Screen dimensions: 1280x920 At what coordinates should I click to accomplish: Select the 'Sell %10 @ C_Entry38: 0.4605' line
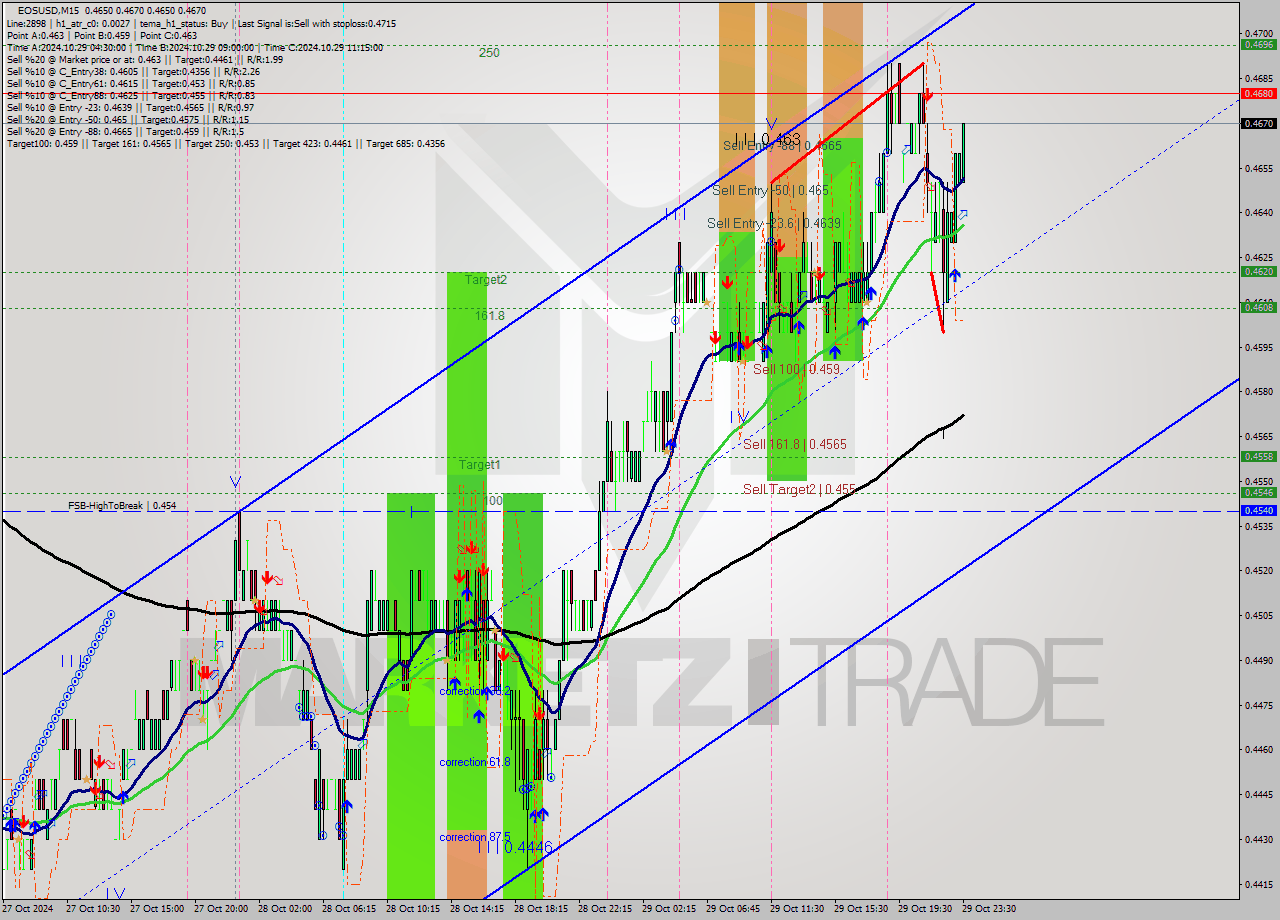[133, 72]
